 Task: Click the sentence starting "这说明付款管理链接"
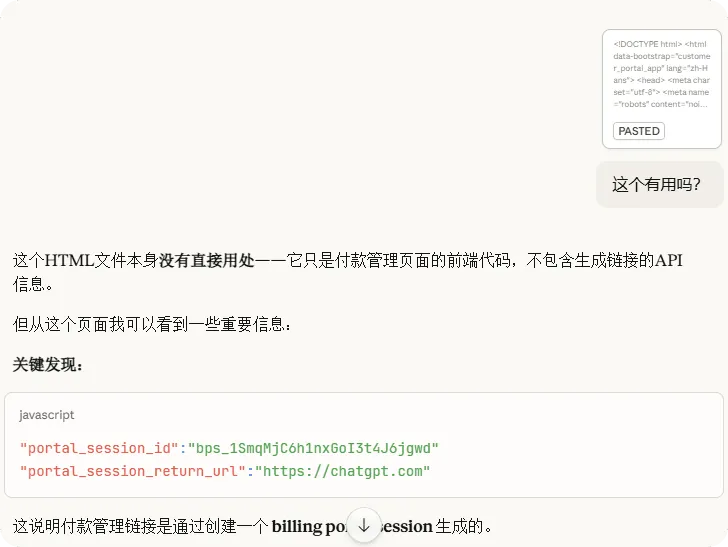pos(252,526)
